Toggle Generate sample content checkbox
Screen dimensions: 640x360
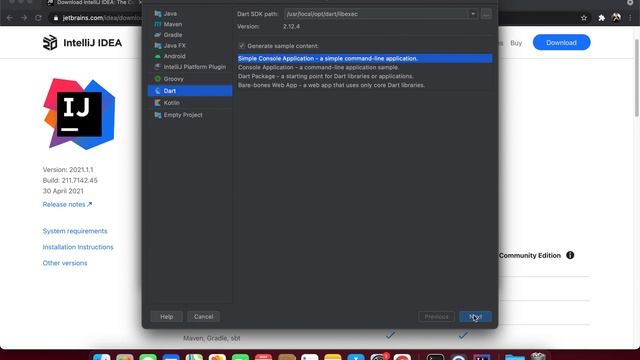[242, 46]
